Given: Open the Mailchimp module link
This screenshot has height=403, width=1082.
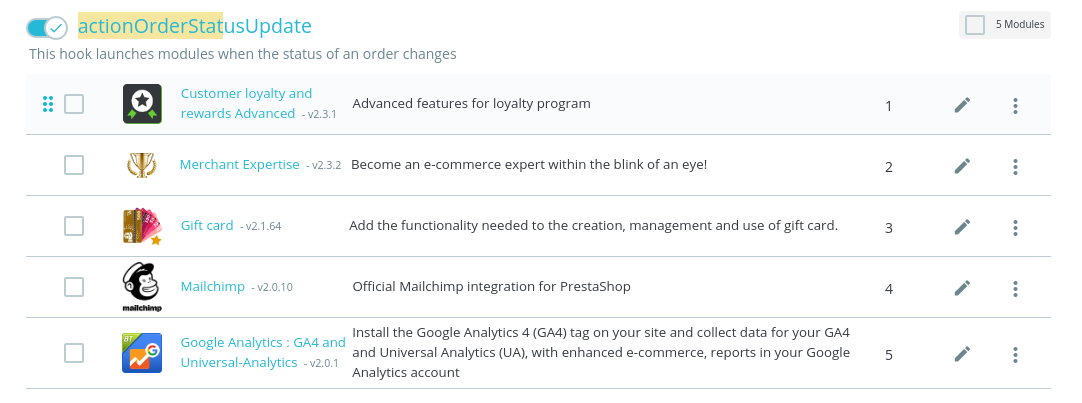Looking at the screenshot, I should [212, 287].
